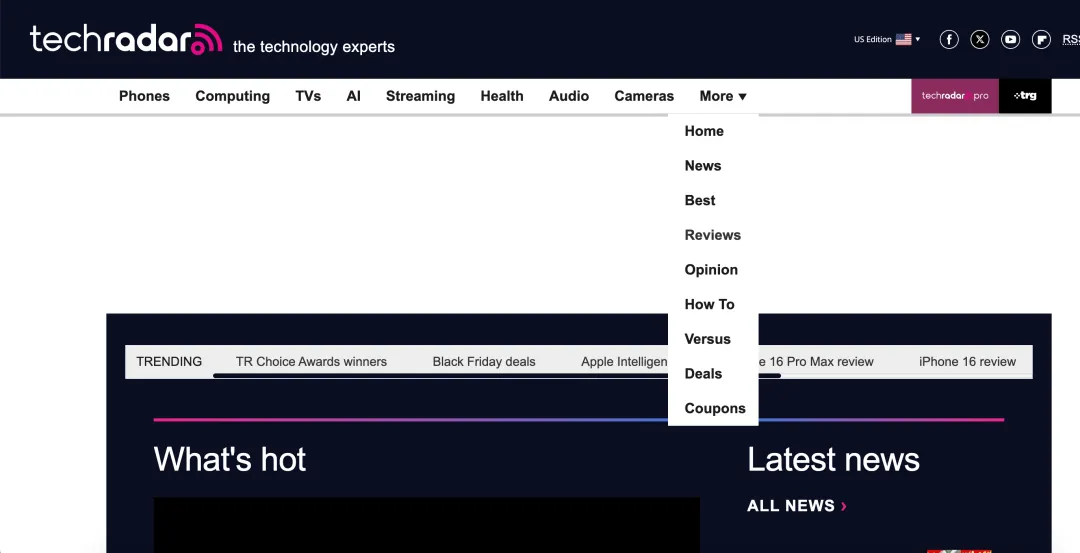Open the US Edition region dropdown
The image size is (1080, 553).
point(887,40)
